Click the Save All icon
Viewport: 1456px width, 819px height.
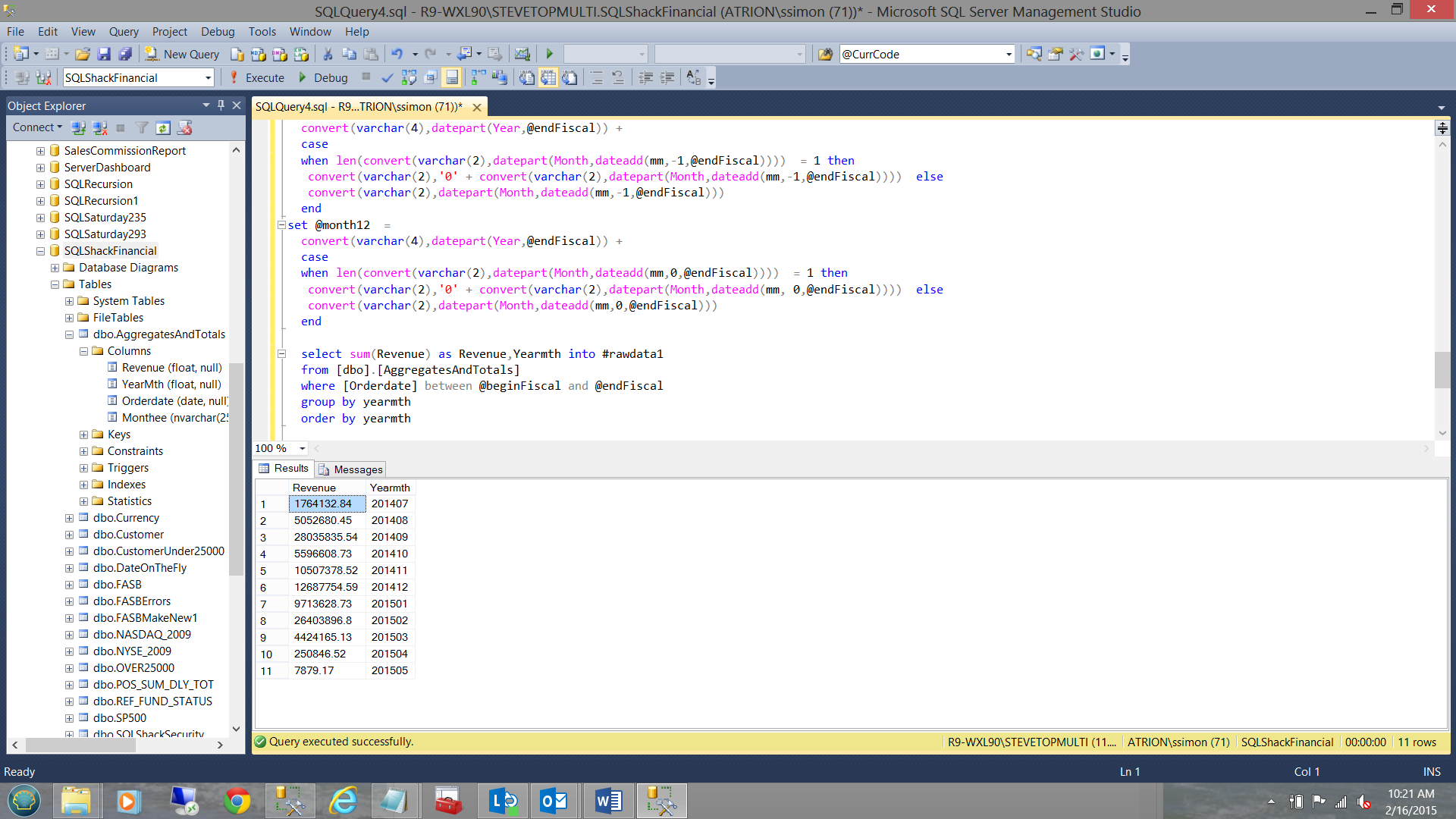coord(125,54)
